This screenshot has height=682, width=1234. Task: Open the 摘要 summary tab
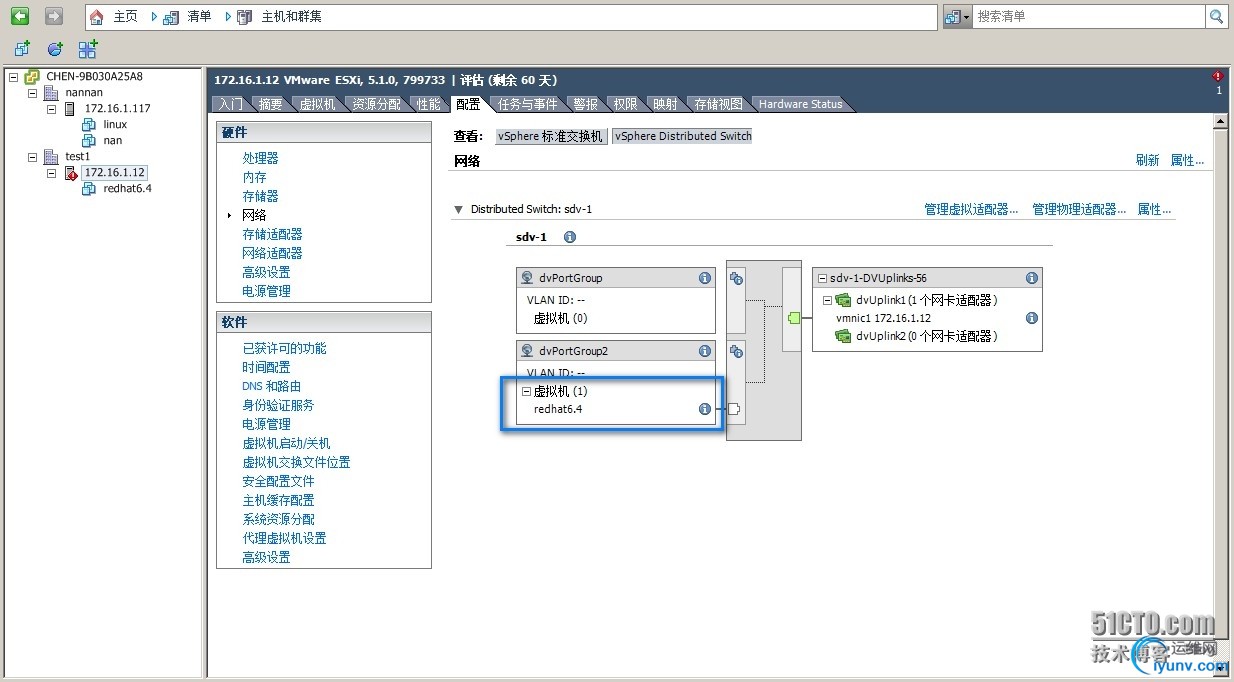click(x=270, y=104)
